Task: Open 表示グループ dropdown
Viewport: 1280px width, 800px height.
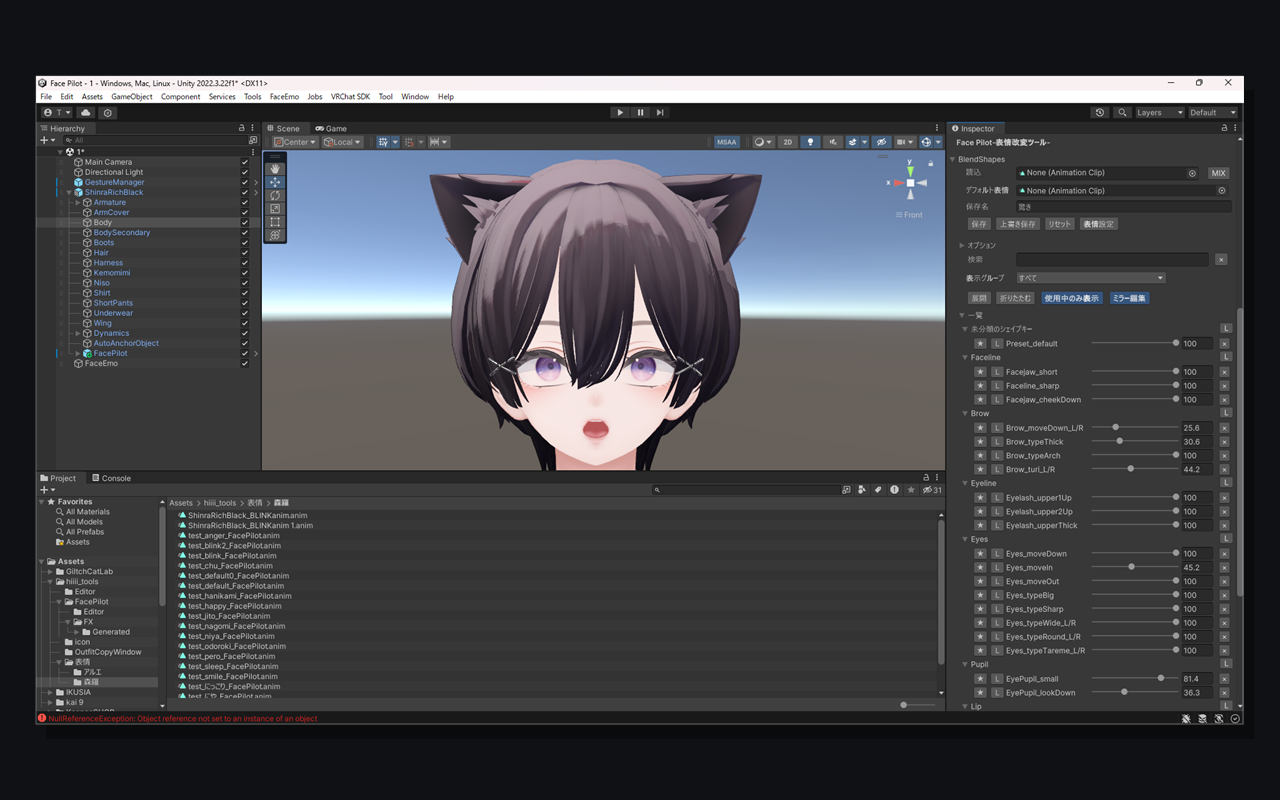Action: point(1091,278)
